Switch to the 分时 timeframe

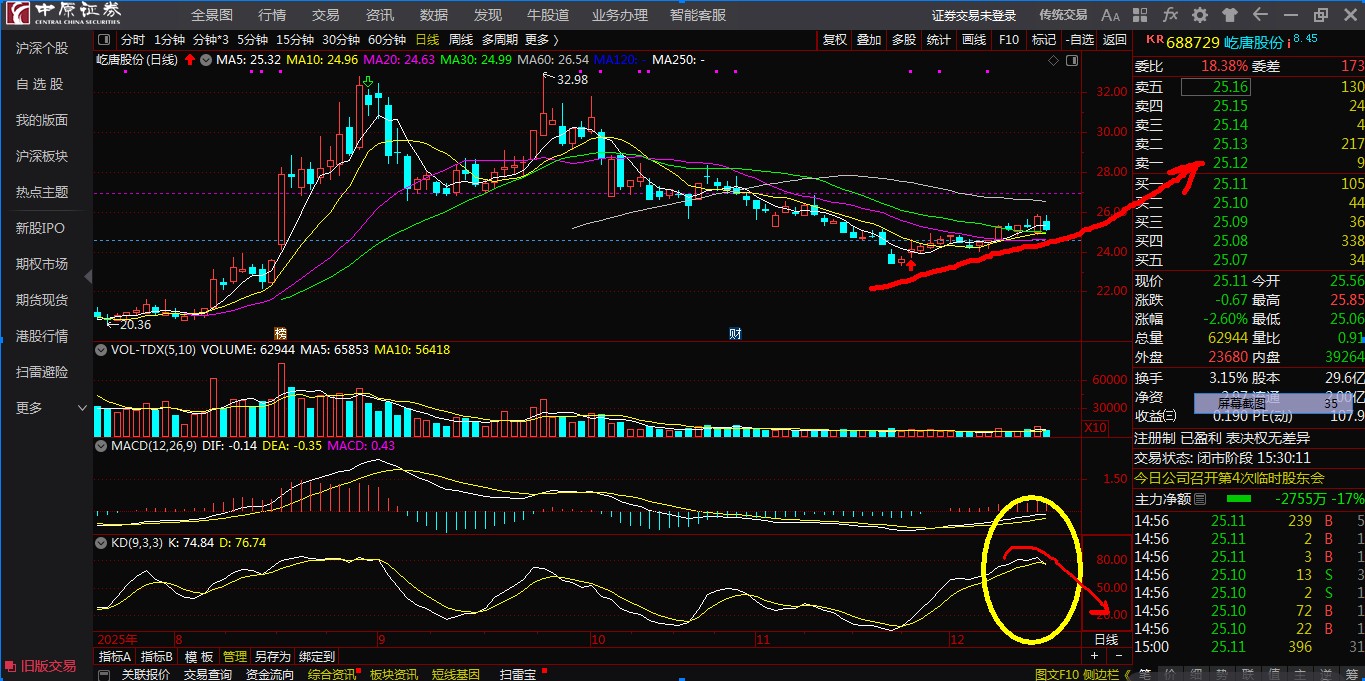132,40
